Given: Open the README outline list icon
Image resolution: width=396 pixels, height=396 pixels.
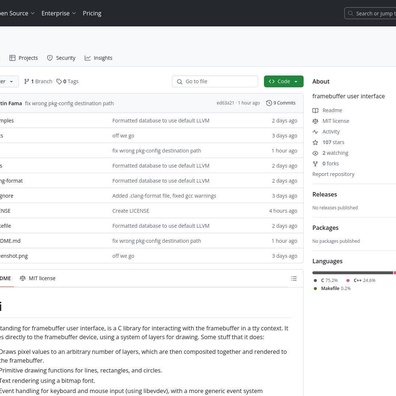Looking at the screenshot, I should (294, 278).
